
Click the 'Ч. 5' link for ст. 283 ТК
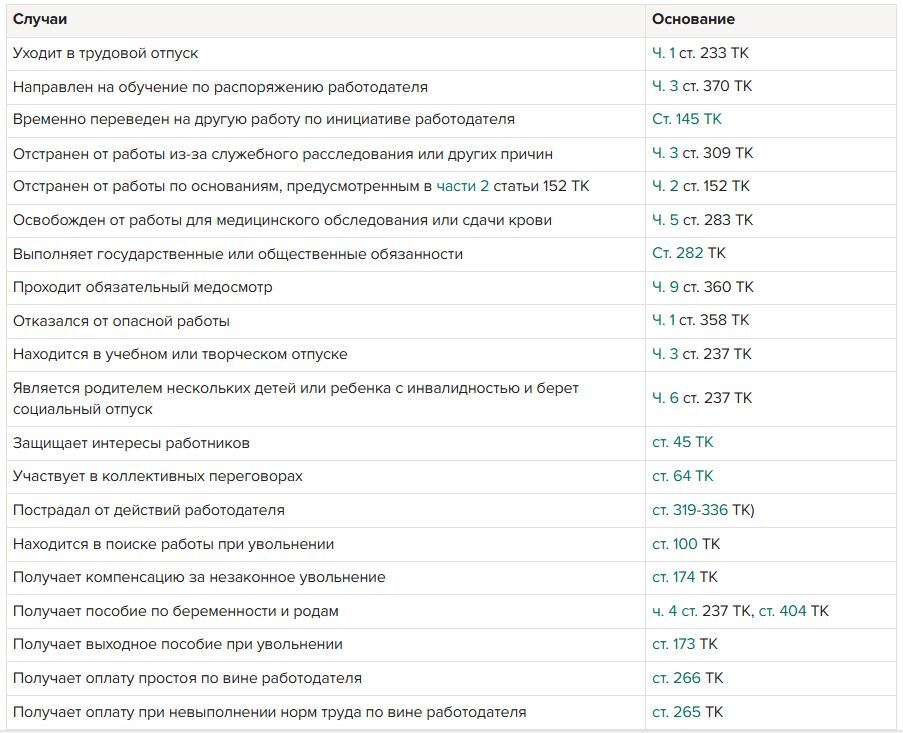click(665, 220)
